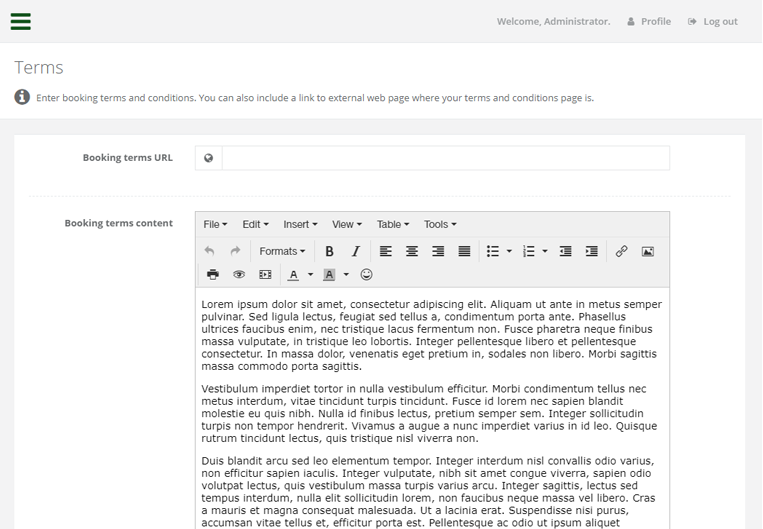Increase indent of the paragraph
763x529 pixels.
[592, 251]
